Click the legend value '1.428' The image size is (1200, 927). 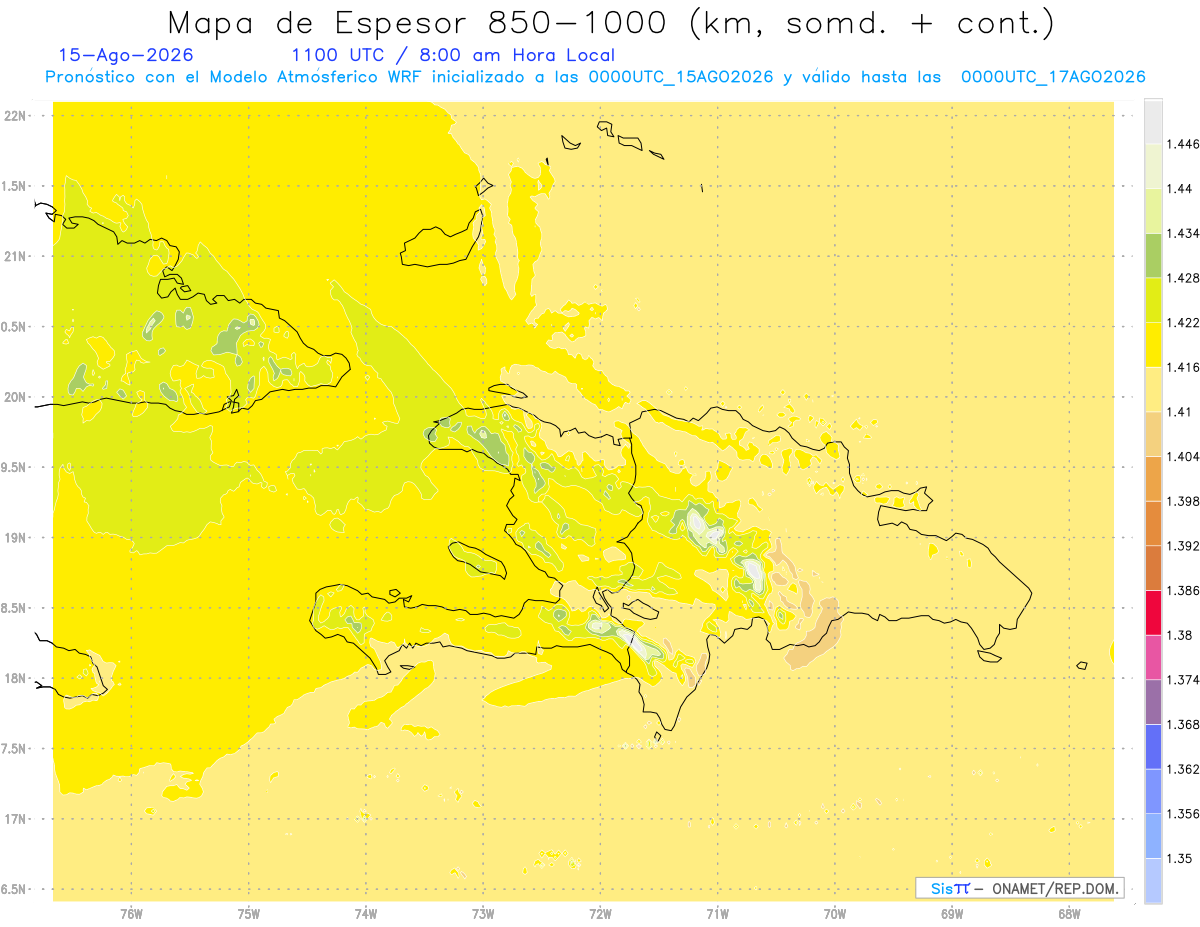click(x=1183, y=278)
